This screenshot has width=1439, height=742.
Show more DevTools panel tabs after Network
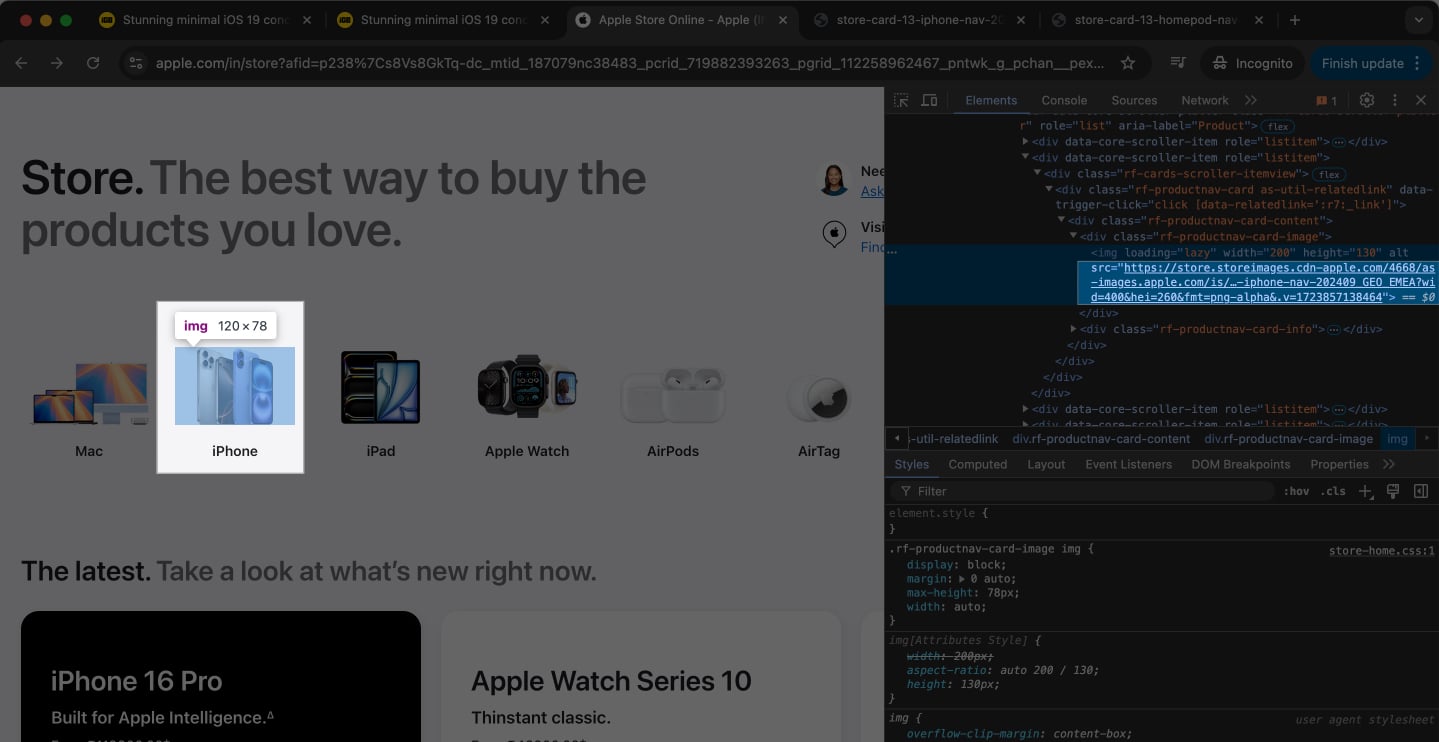[x=1251, y=100]
